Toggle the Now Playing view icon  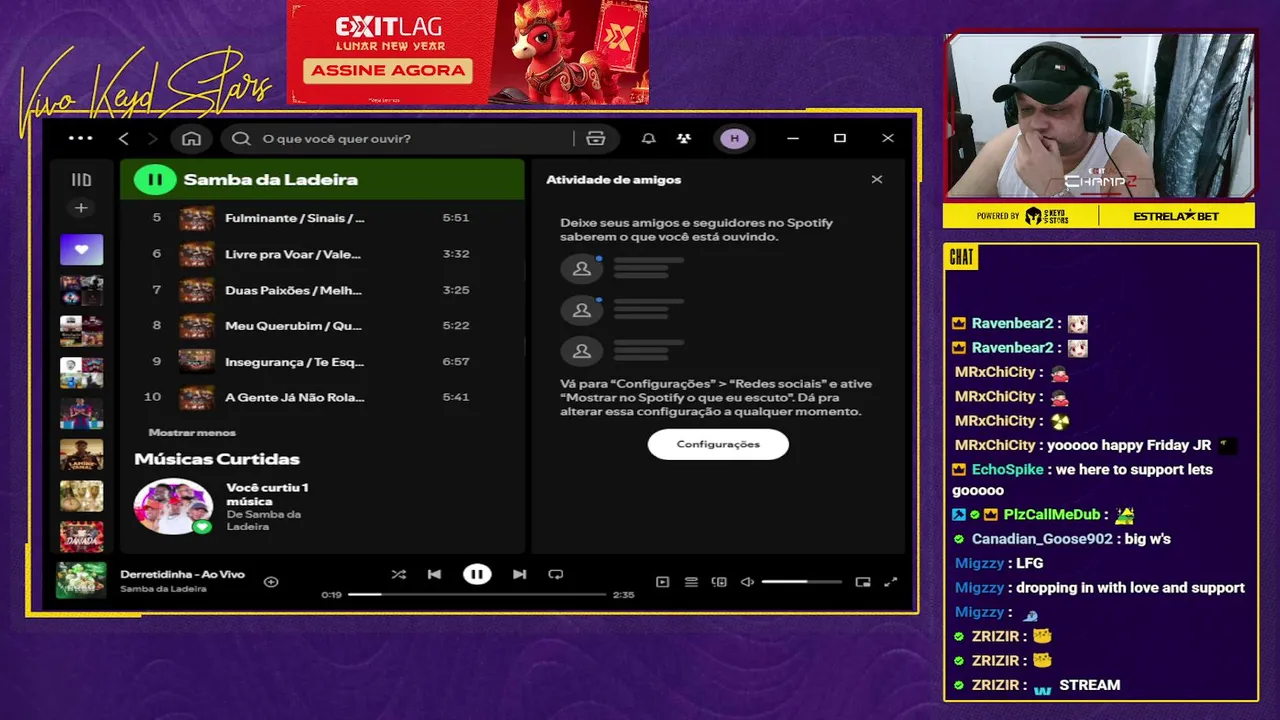662,582
